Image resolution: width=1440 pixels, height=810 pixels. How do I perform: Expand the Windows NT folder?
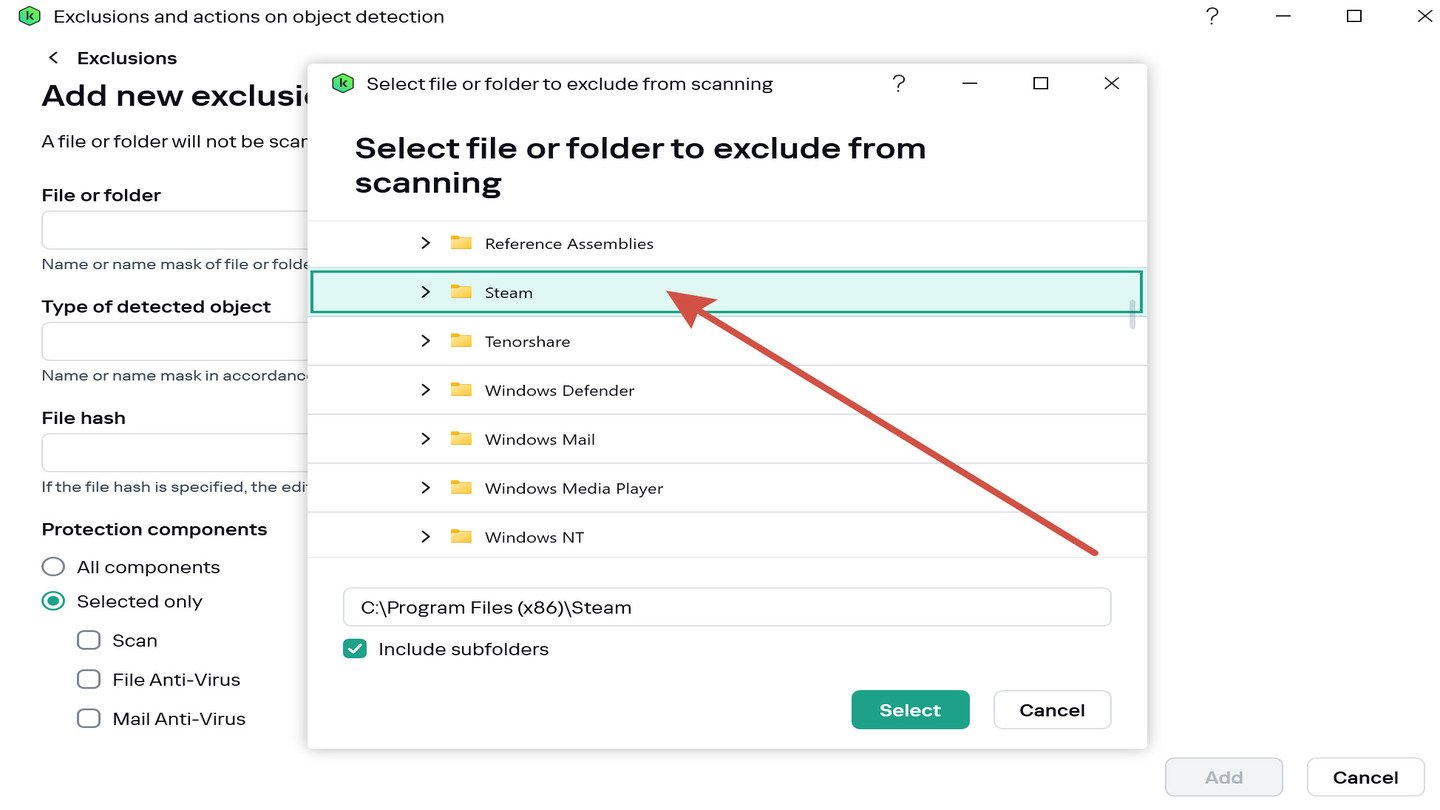pyautogui.click(x=425, y=537)
